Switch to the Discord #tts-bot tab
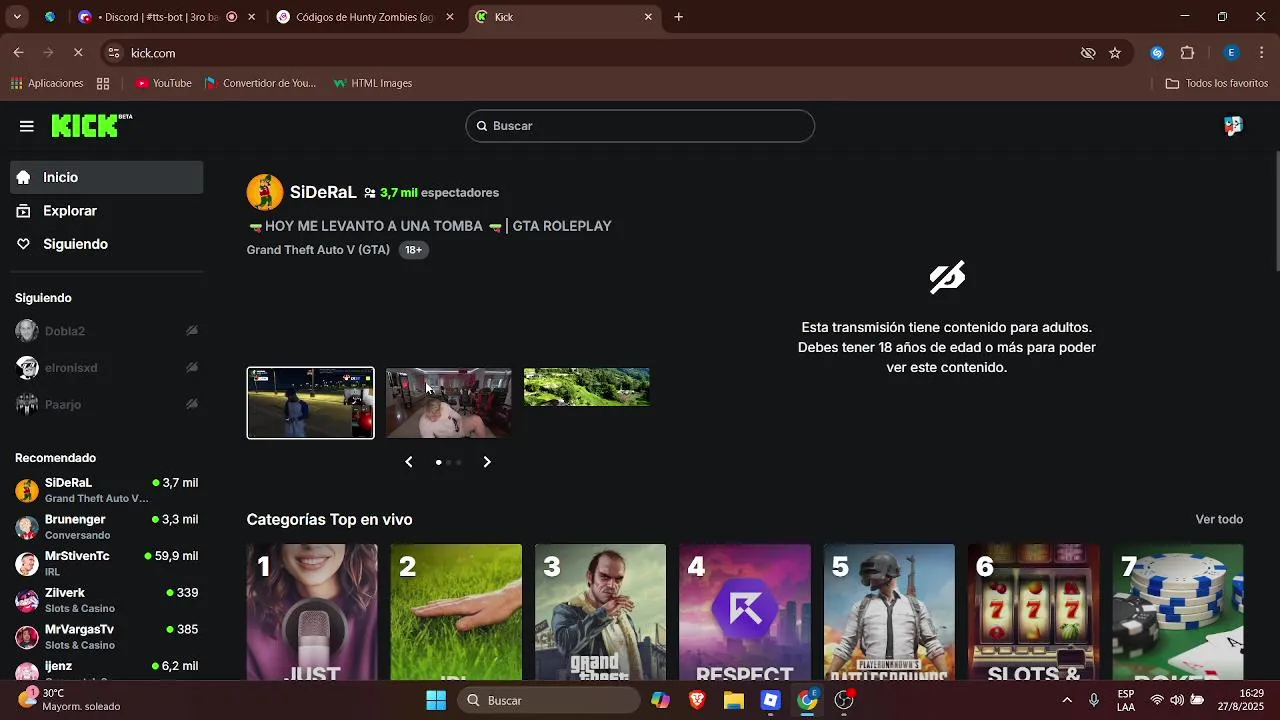 point(166,17)
